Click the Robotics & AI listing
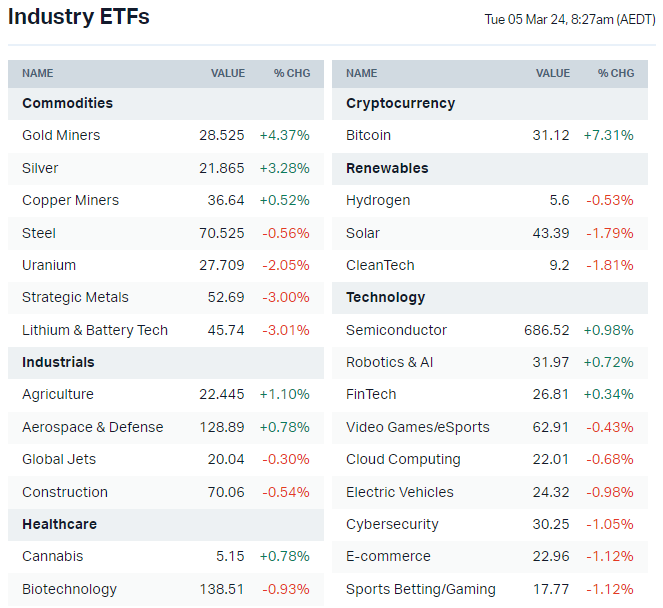 [390, 362]
